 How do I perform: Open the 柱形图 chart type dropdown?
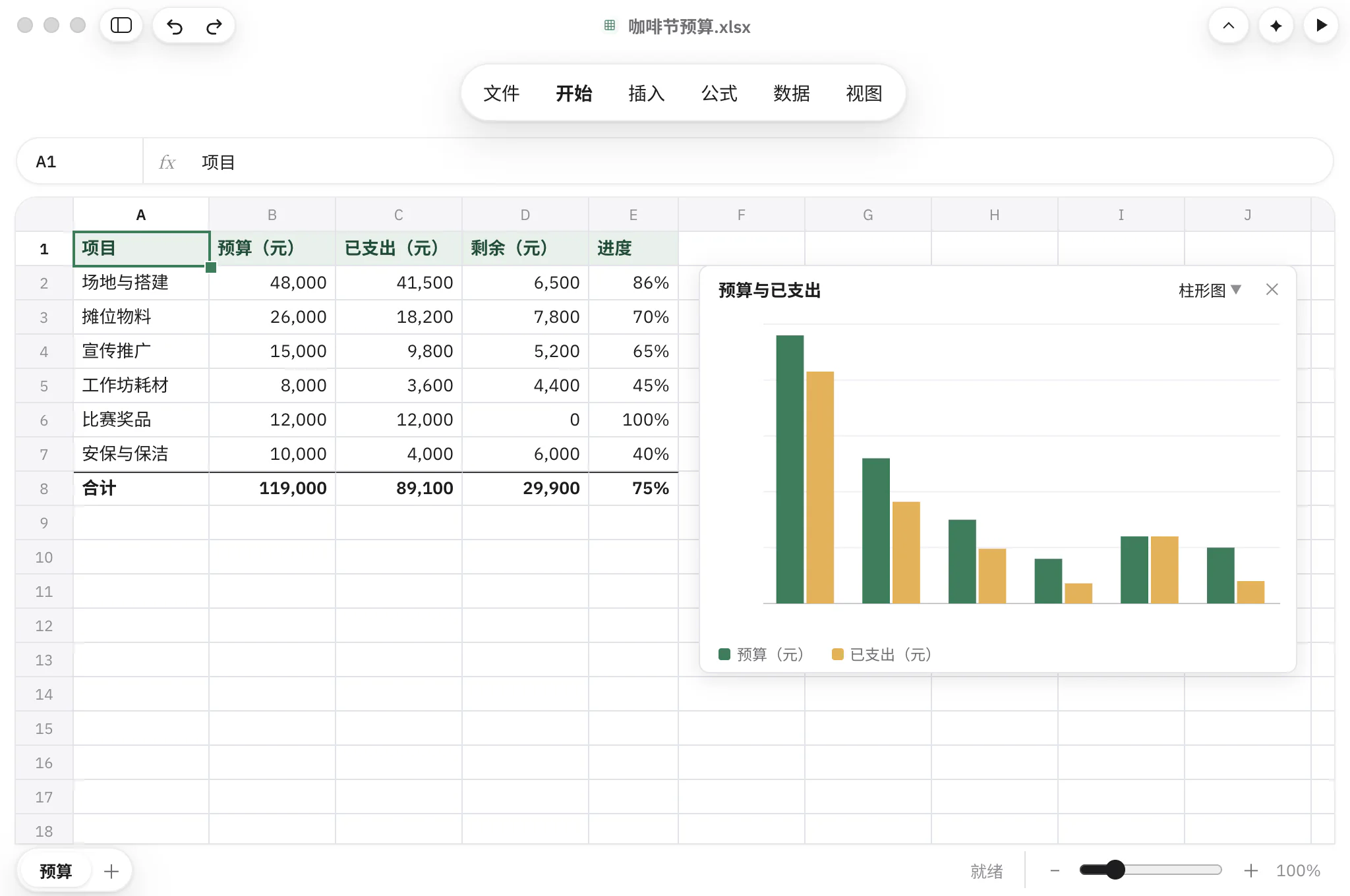[1210, 290]
